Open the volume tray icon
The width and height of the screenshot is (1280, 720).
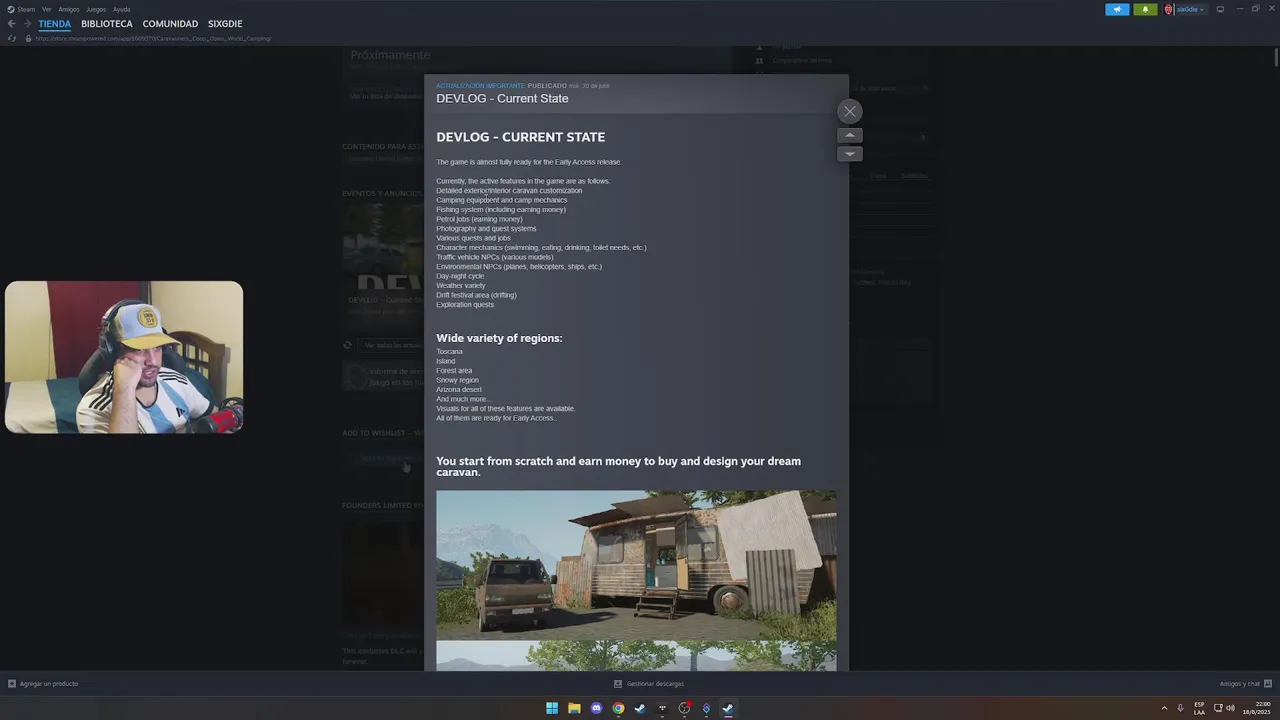(1230, 708)
